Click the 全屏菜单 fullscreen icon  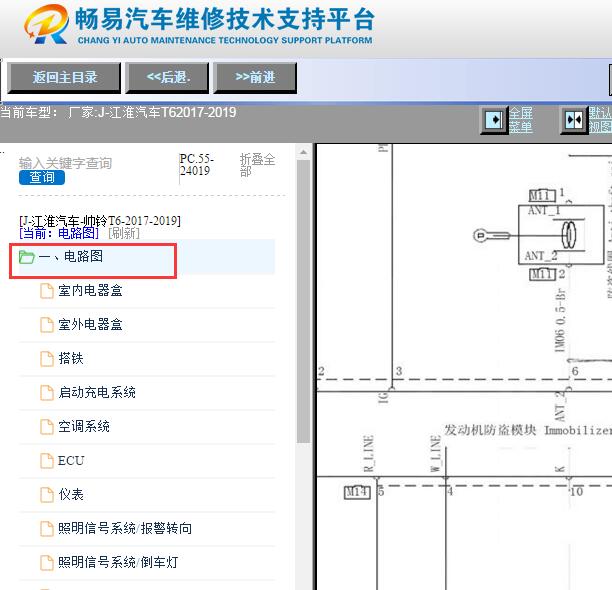click(494, 120)
